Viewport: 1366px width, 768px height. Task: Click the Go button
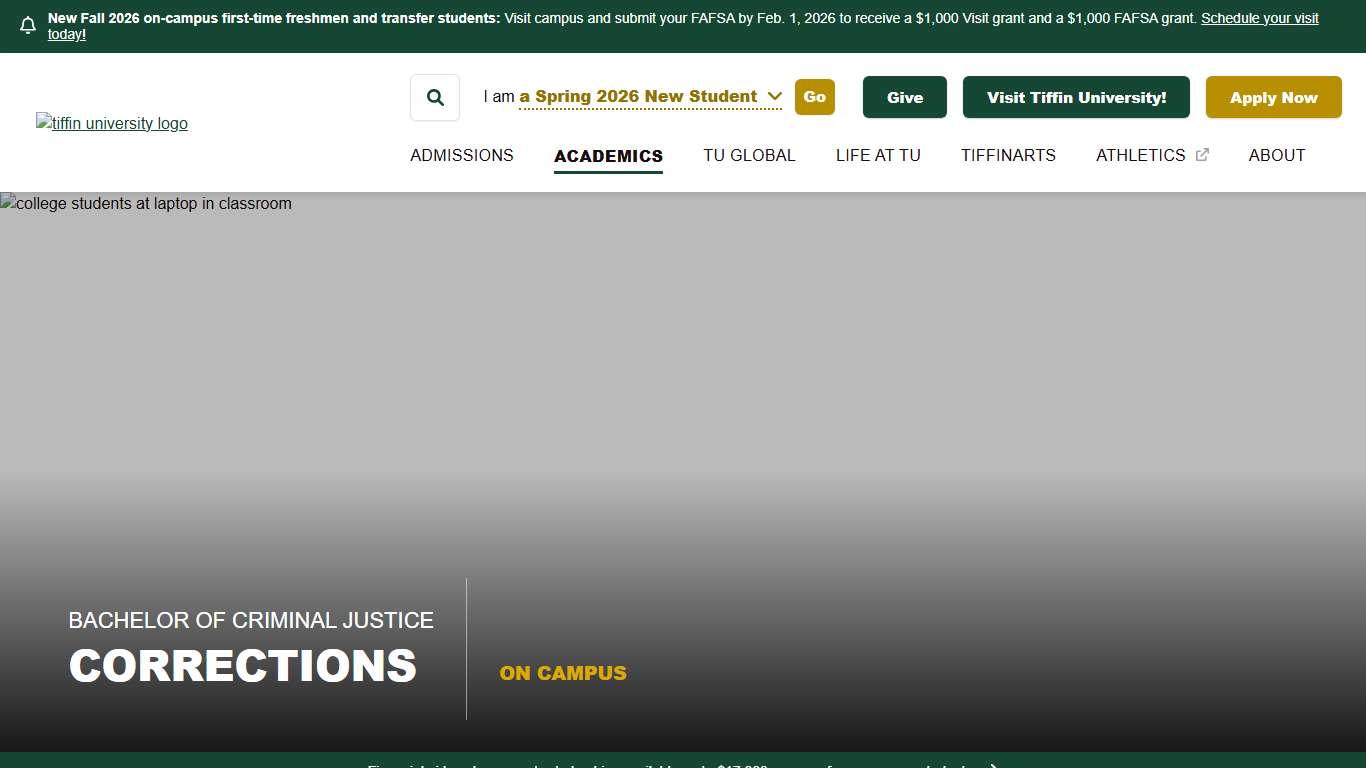(x=814, y=97)
